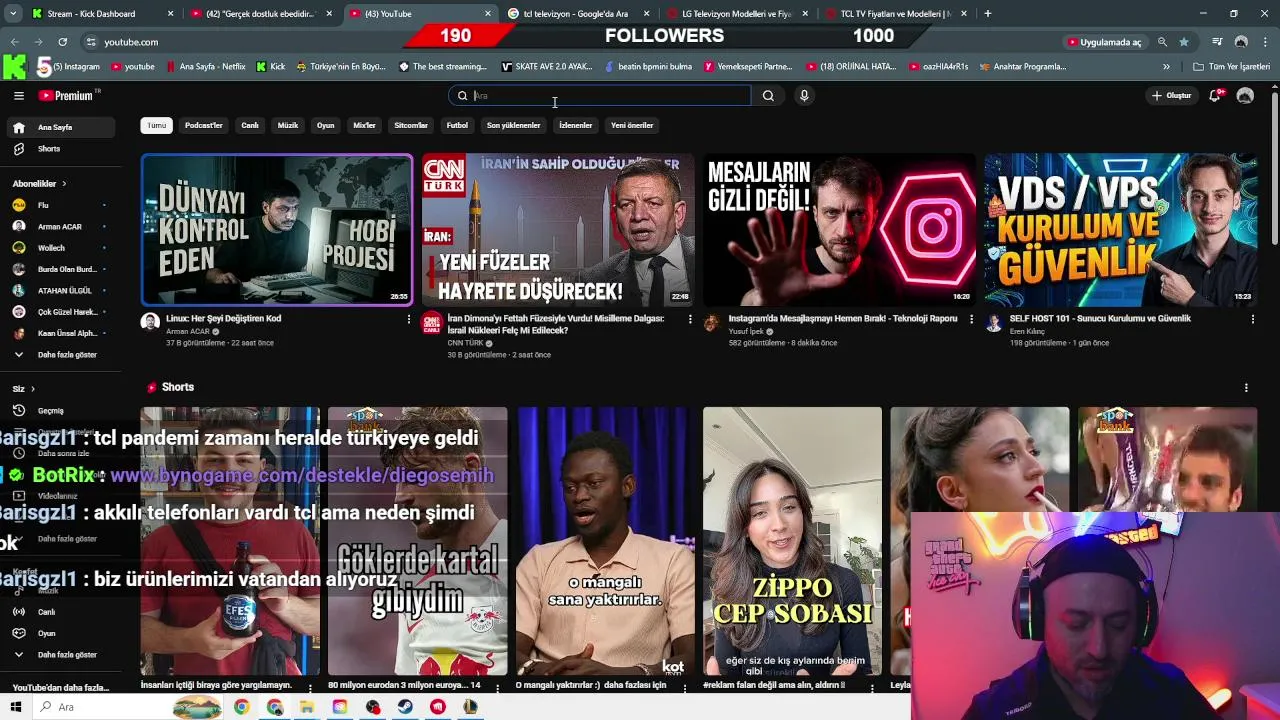
Task: Select the Son yüklenenler chip
Action: point(514,125)
